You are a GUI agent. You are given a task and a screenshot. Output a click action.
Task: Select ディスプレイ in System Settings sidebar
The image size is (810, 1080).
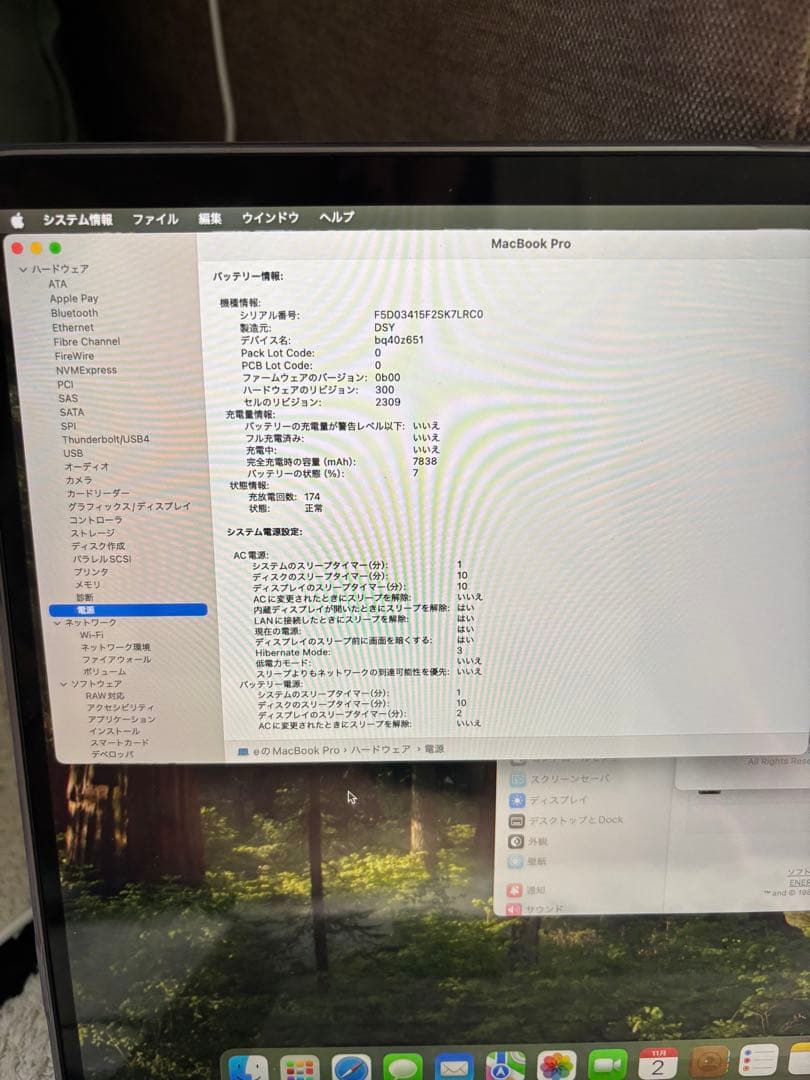coord(548,800)
